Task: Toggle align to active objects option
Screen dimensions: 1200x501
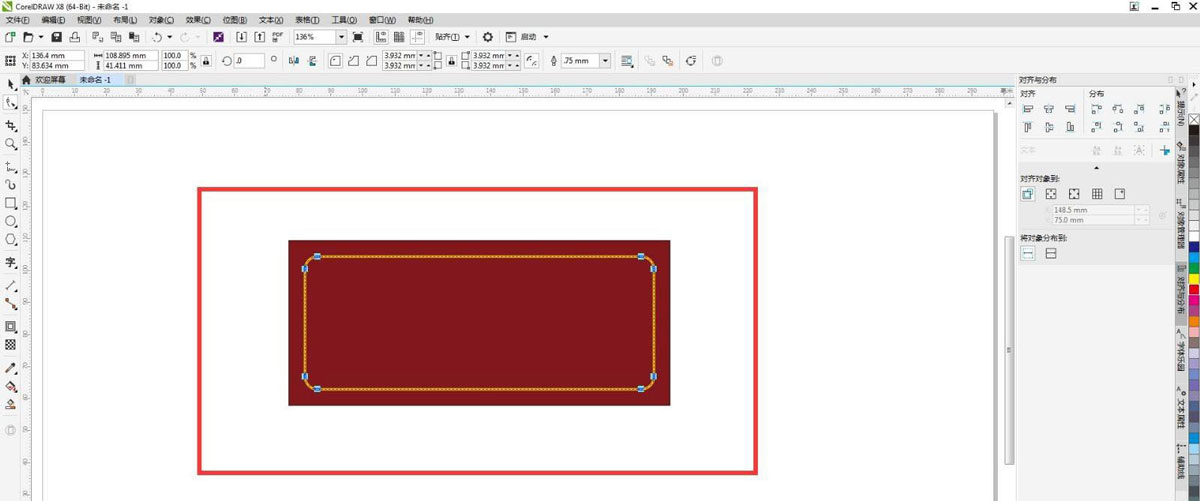Action: click(x=1027, y=194)
